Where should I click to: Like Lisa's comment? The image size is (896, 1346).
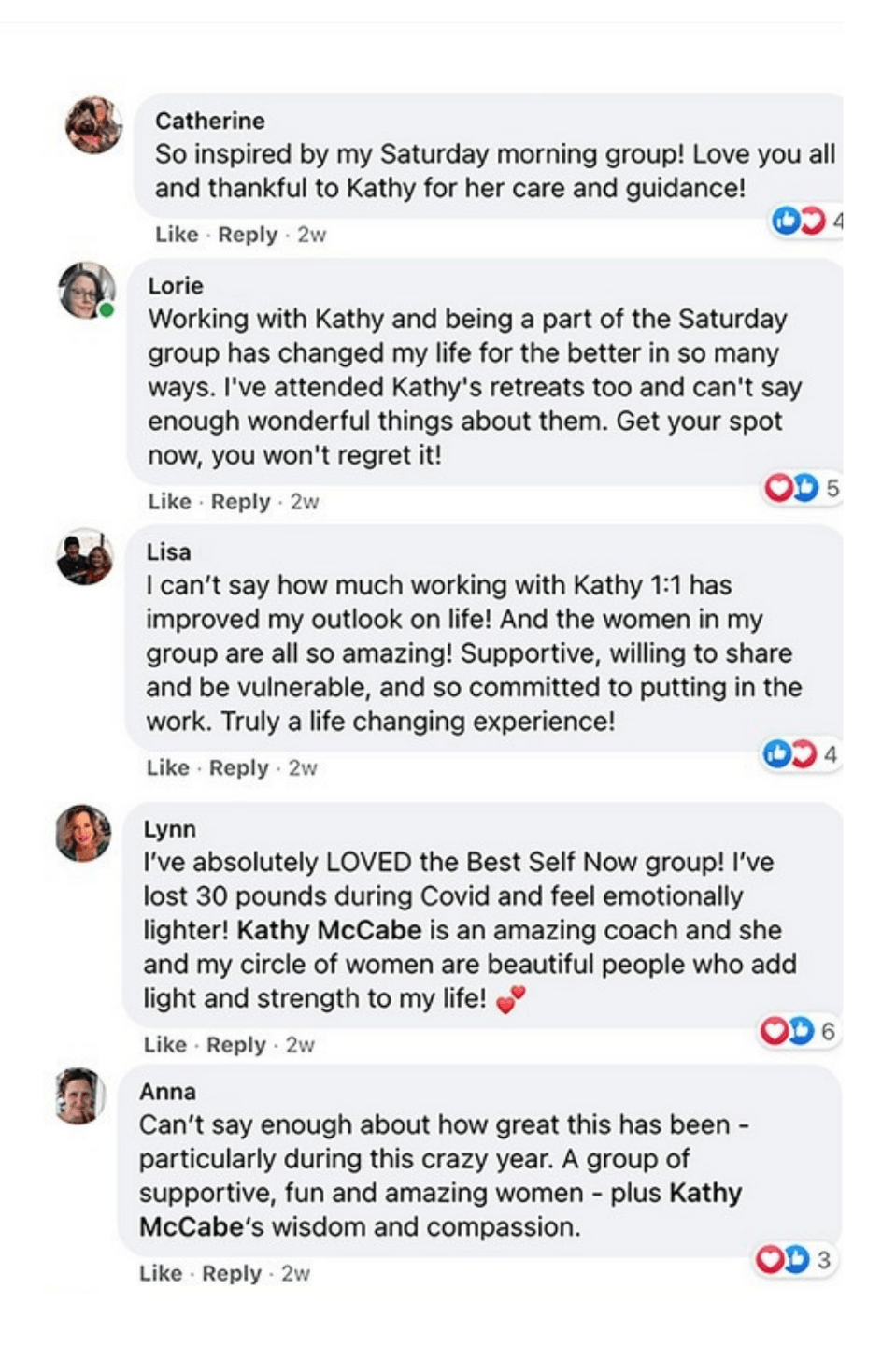pos(167,768)
